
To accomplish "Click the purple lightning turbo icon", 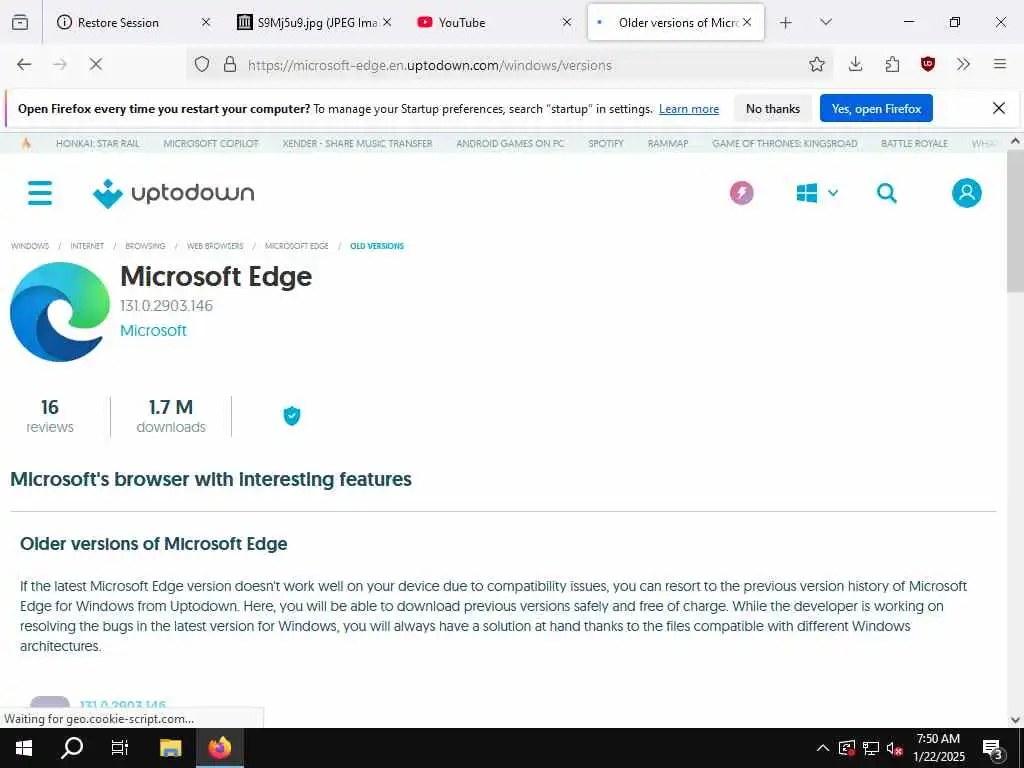I will click(x=741, y=193).
